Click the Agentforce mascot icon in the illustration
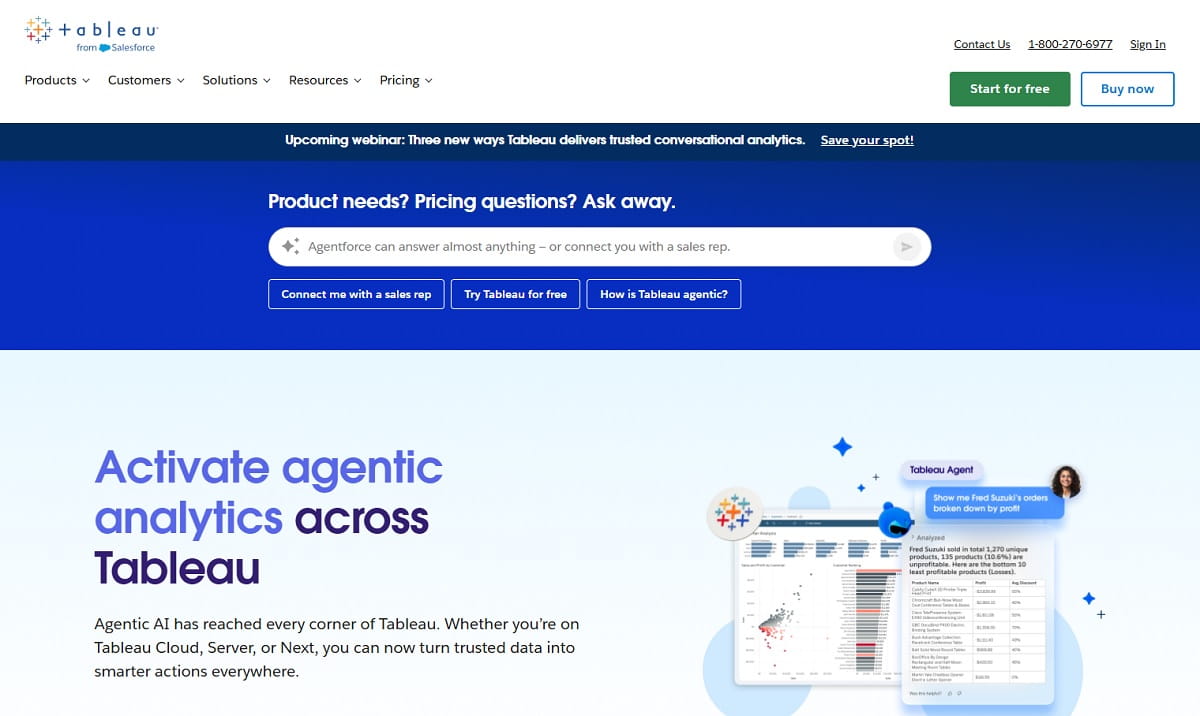The width and height of the screenshot is (1200, 716). (x=894, y=521)
